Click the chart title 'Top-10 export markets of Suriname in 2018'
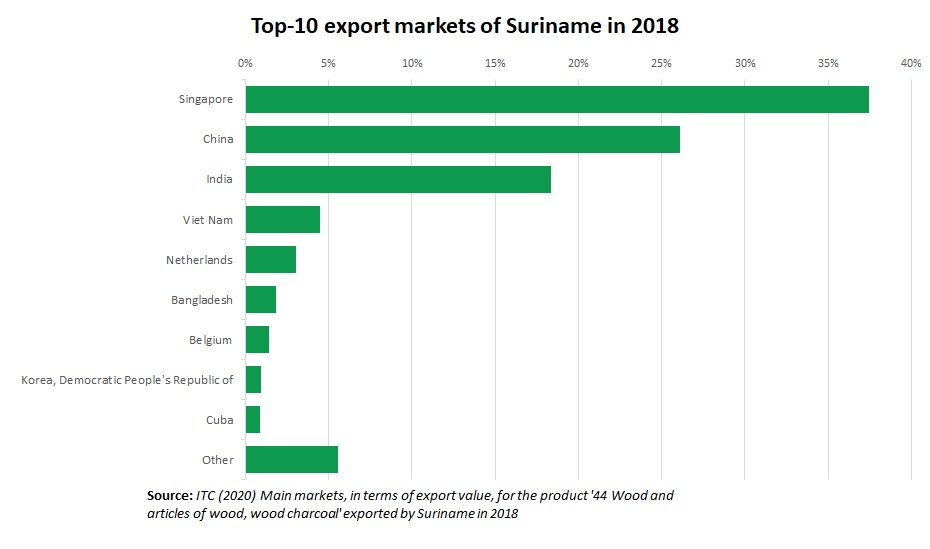This screenshot has width=930, height=549. tap(464, 26)
